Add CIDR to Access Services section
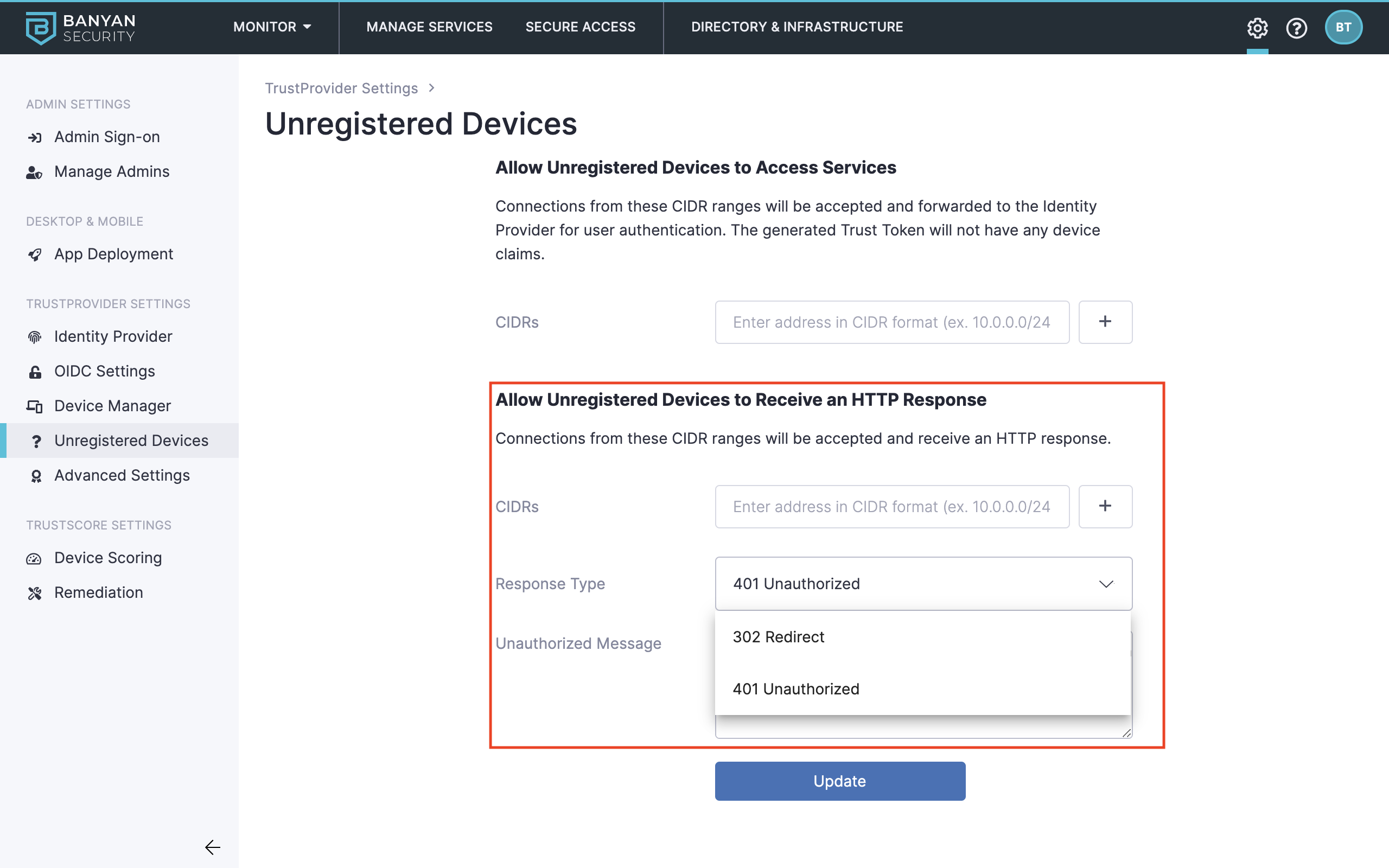1389x868 pixels. click(x=1105, y=322)
